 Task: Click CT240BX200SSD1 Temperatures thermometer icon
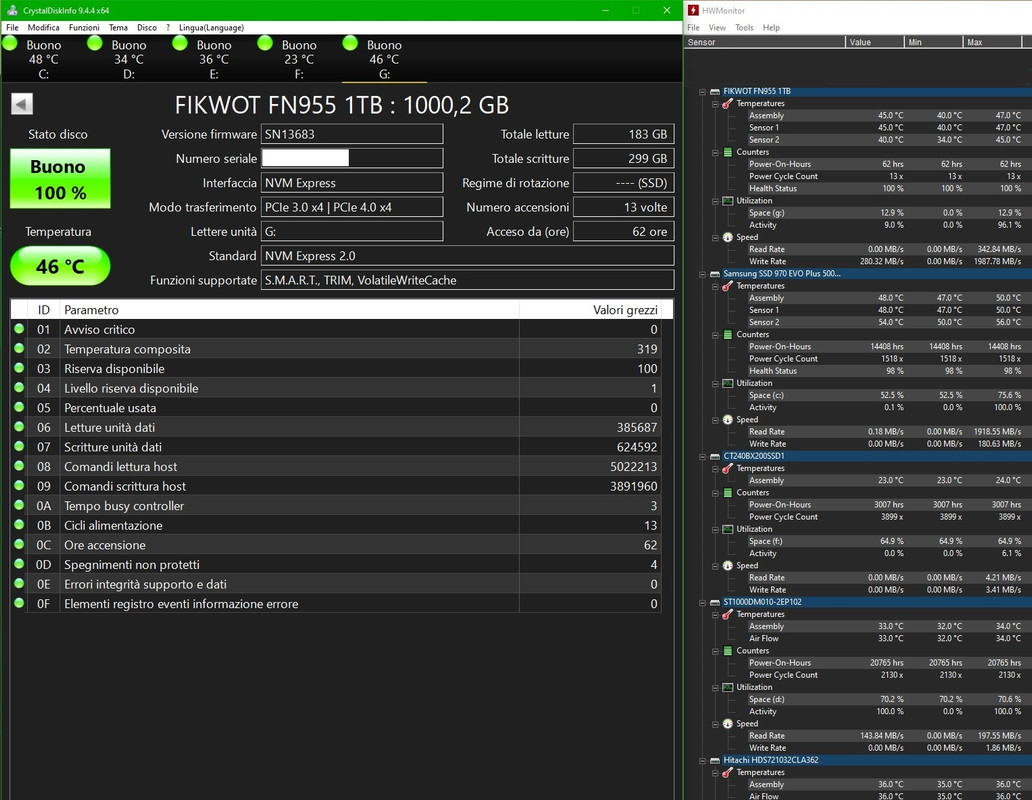(x=727, y=468)
